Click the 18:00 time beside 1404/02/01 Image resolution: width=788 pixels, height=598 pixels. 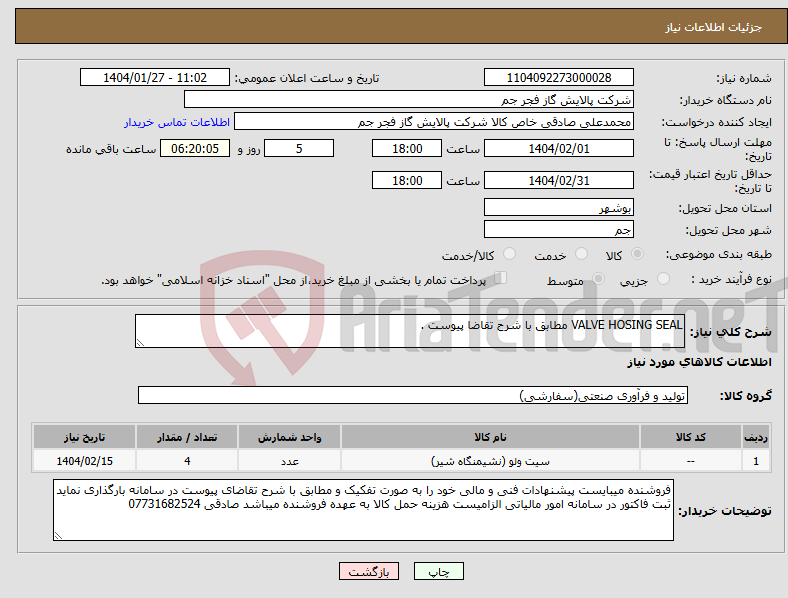[x=407, y=149]
